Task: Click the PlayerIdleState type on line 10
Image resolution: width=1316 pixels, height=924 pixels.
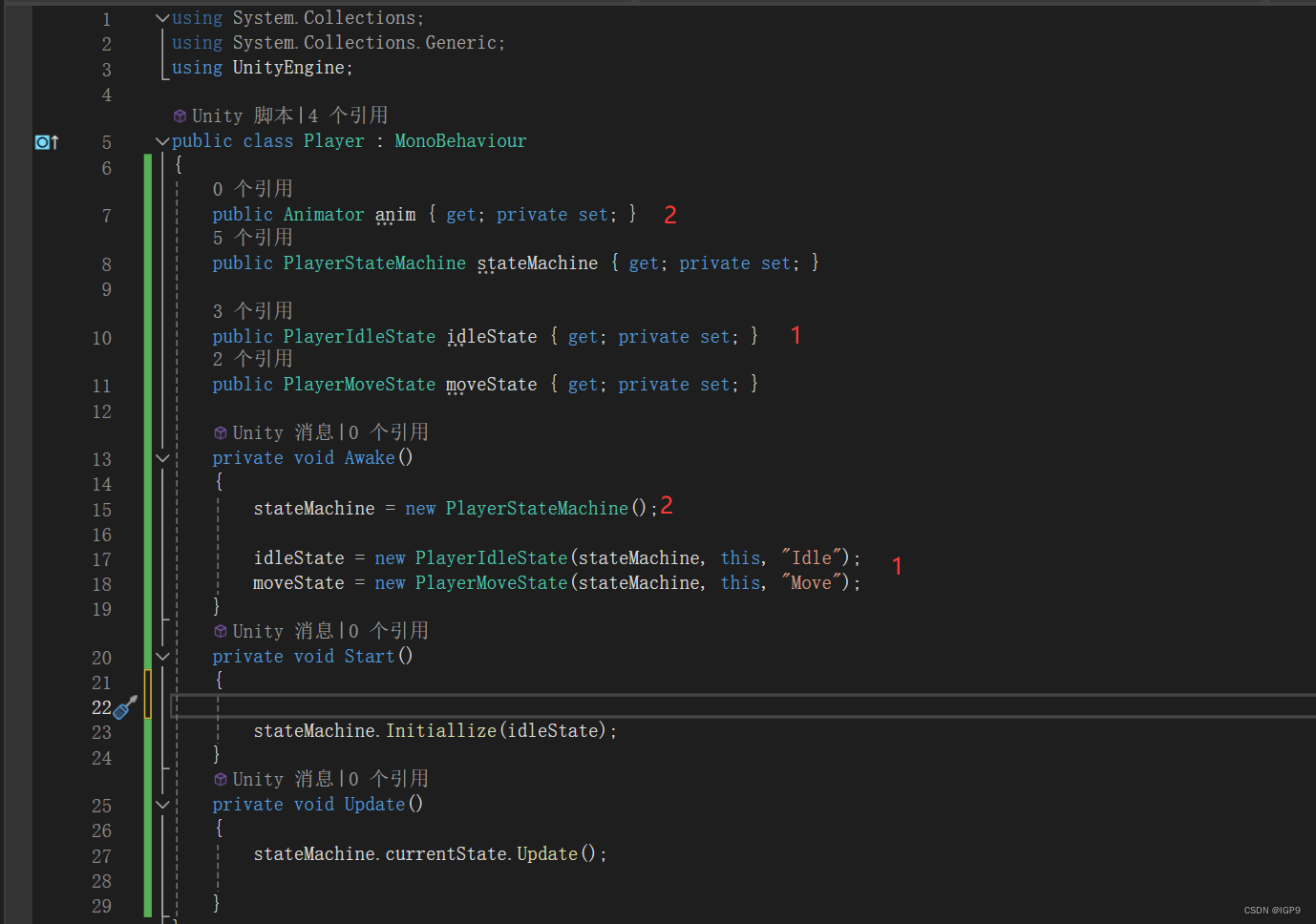Action: pyautogui.click(x=359, y=337)
